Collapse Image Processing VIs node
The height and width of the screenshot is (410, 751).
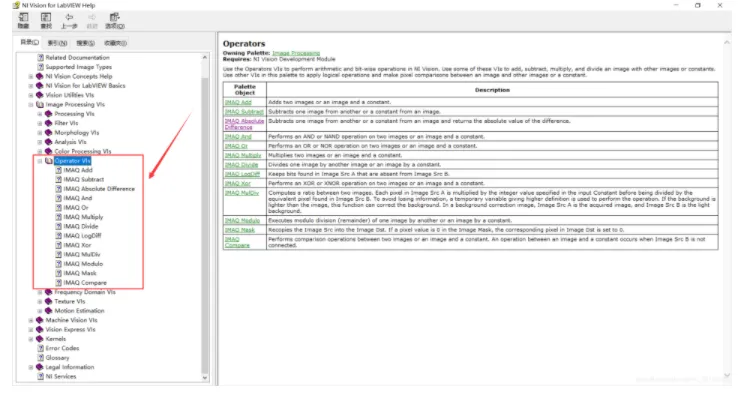[31, 104]
